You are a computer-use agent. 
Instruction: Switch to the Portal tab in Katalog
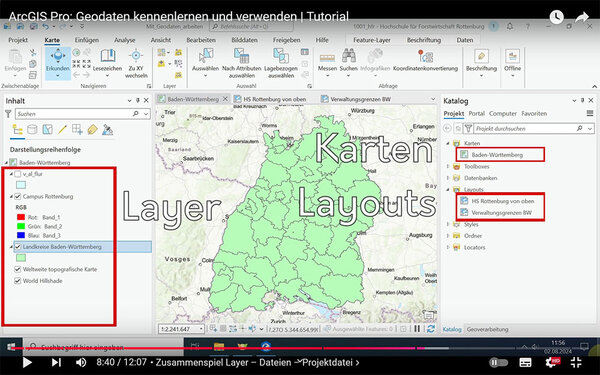pos(476,114)
